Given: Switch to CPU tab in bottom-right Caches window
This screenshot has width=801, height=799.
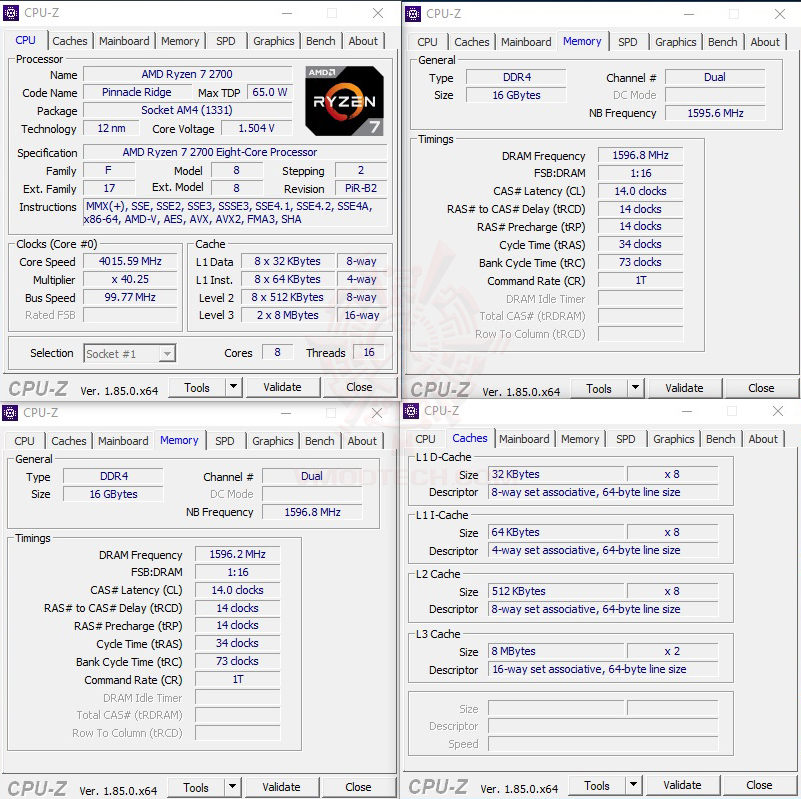Looking at the screenshot, I should pyautogui.click(x=425, y=439).
